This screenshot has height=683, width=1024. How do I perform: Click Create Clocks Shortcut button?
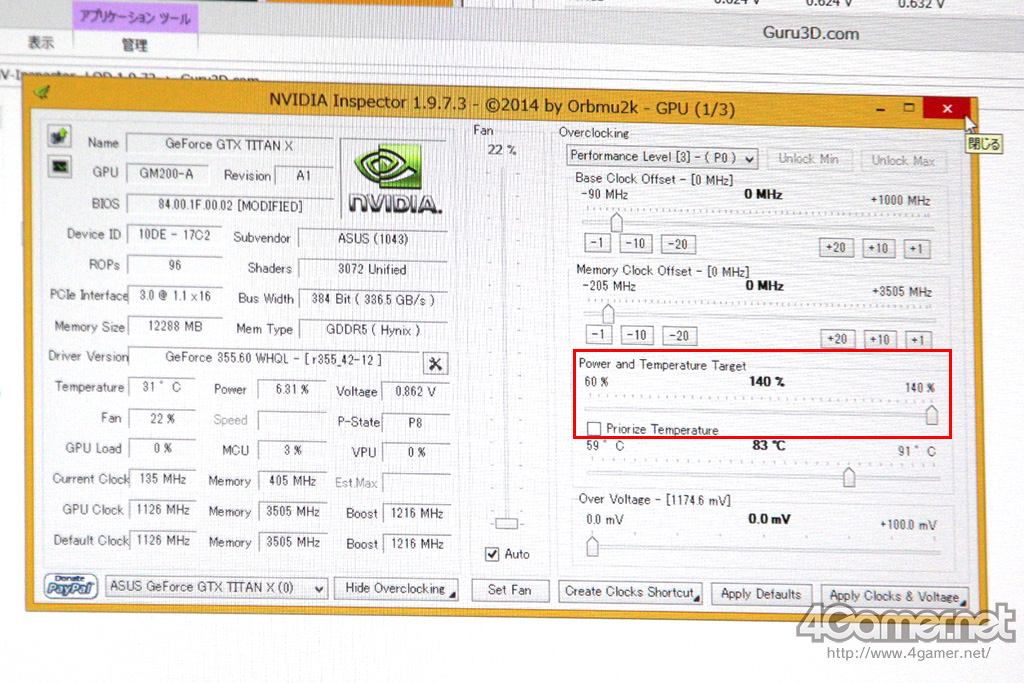click(630, 592)
